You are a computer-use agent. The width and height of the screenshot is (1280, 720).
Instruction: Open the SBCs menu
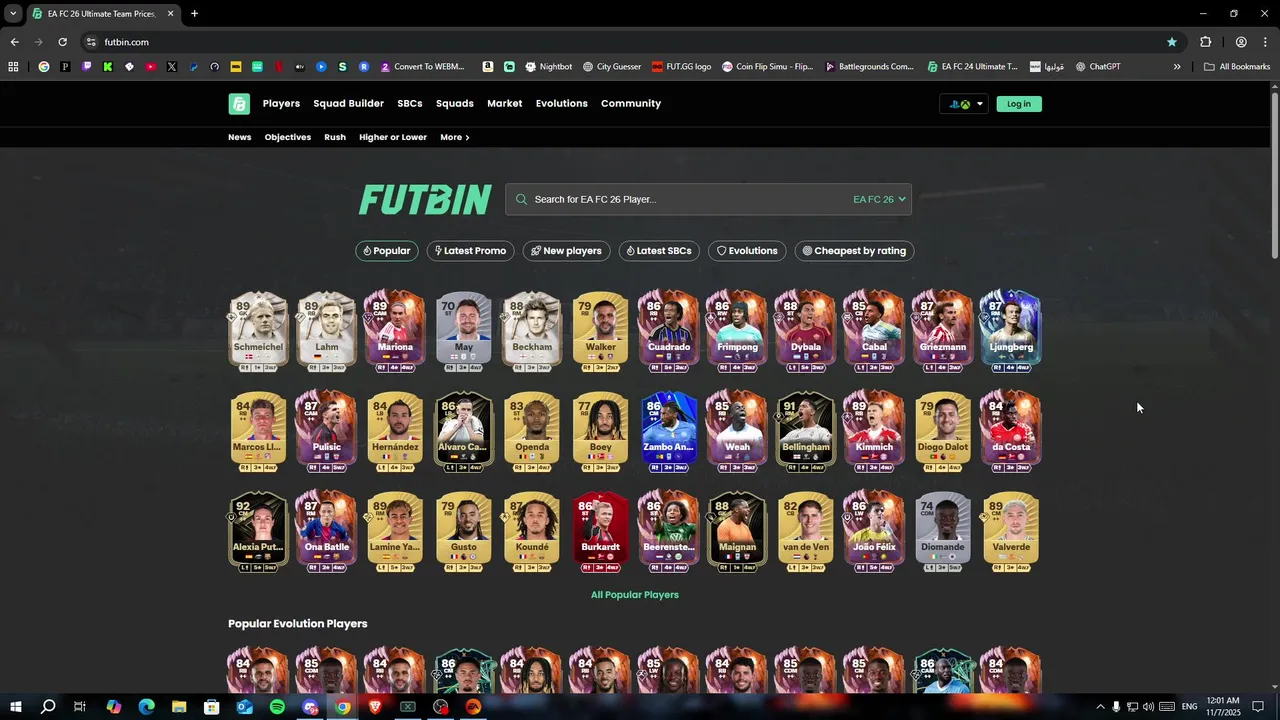point(410,104)
